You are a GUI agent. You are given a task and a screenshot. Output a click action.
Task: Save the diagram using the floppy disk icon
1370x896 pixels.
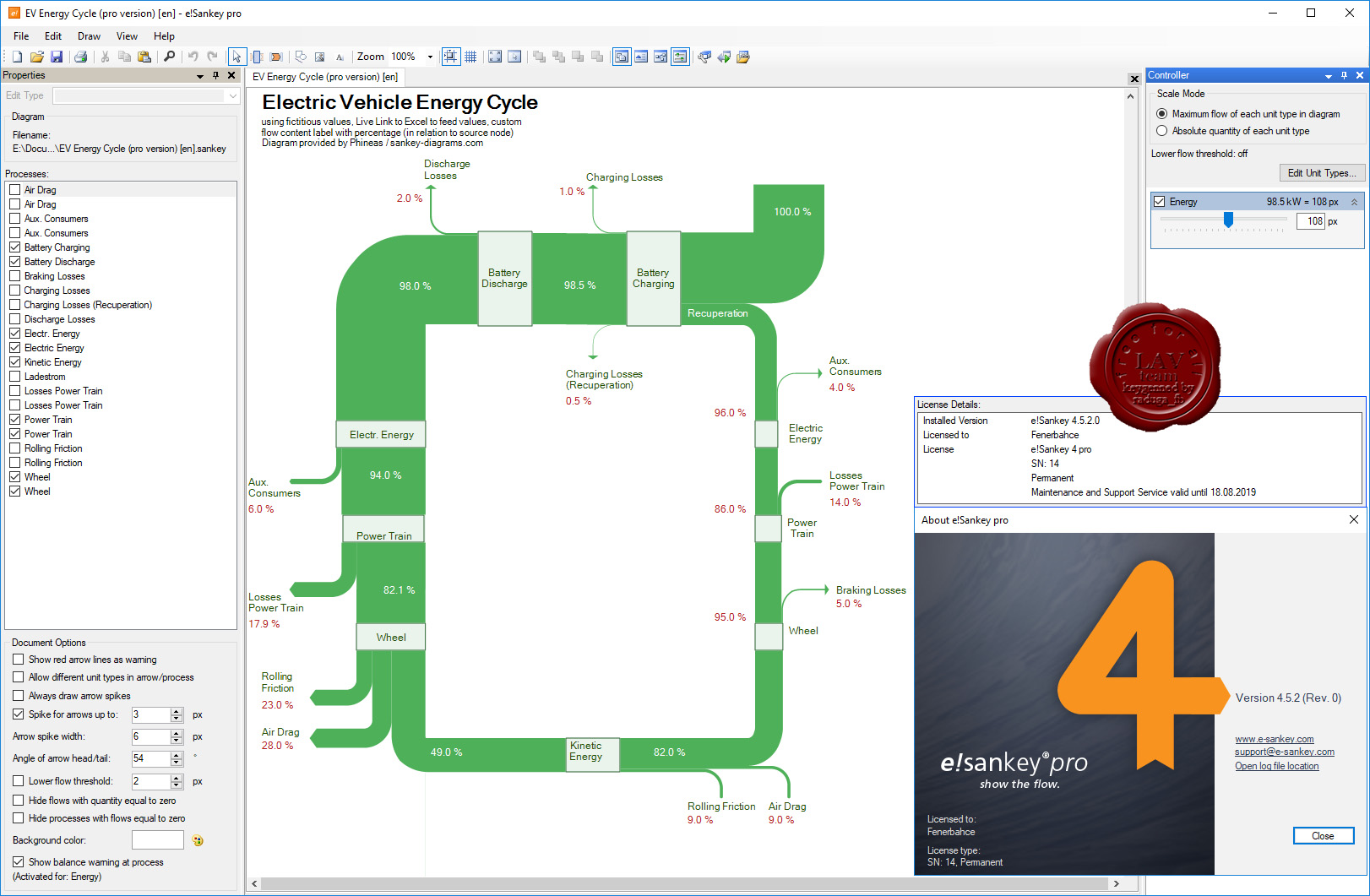pos(57,57)
